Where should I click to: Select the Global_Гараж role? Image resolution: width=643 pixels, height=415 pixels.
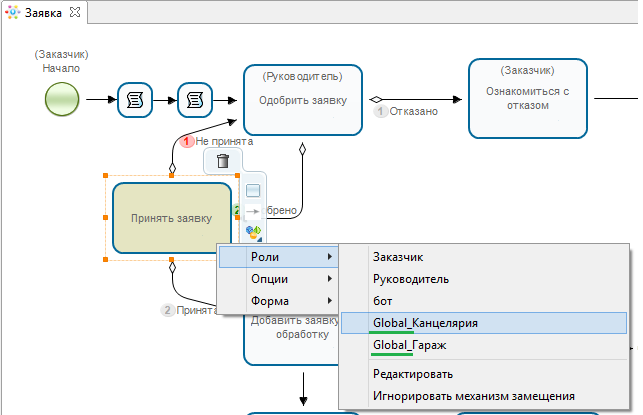409,345
